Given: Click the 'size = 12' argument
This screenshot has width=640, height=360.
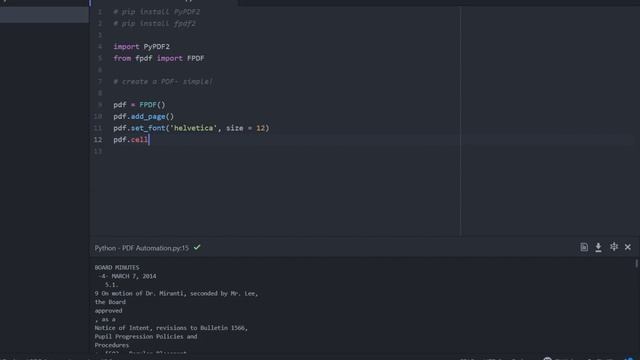Looking at the screenshot, I should click(x=246, y=128).
